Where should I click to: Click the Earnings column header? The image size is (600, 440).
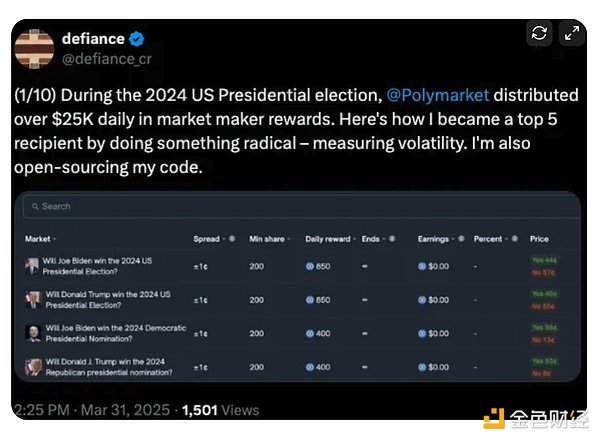pos(436,239)
